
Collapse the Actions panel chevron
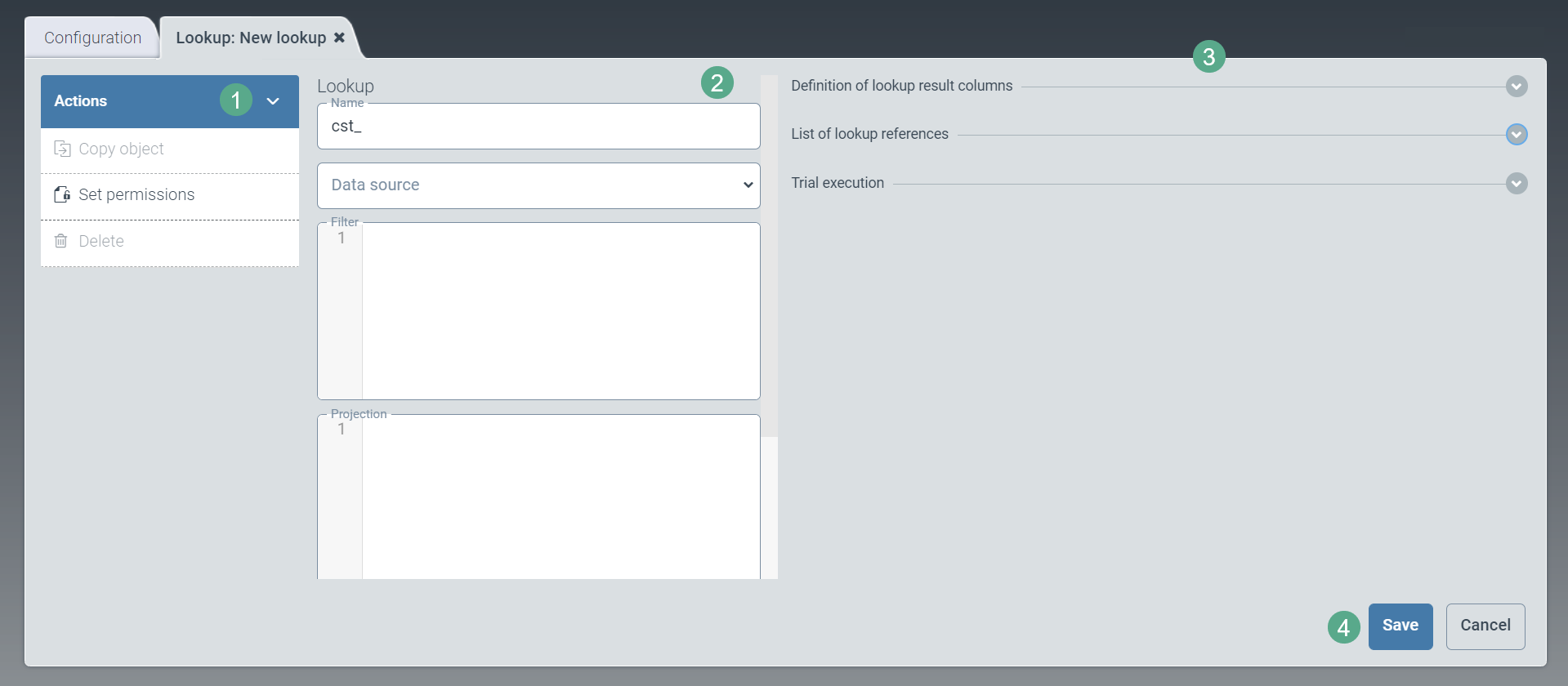click(273, 101)
